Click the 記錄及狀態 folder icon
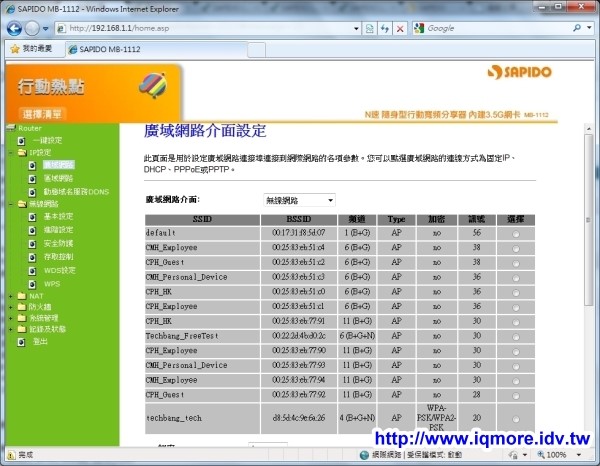This screenshot has width=600, height=466. point(22,329)
